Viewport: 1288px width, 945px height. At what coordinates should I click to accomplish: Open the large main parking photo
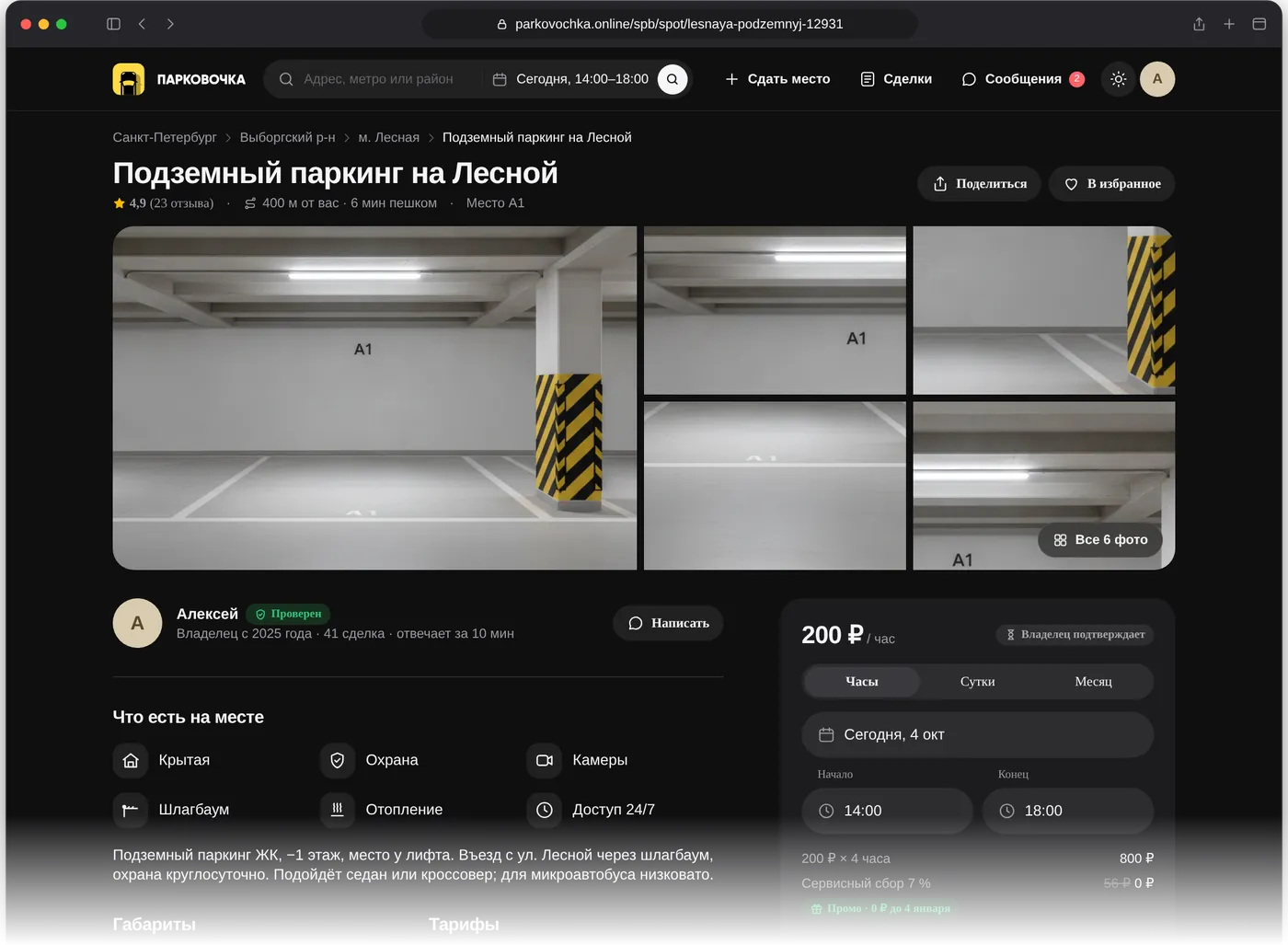pyautogui.click(x=374, y=398)
